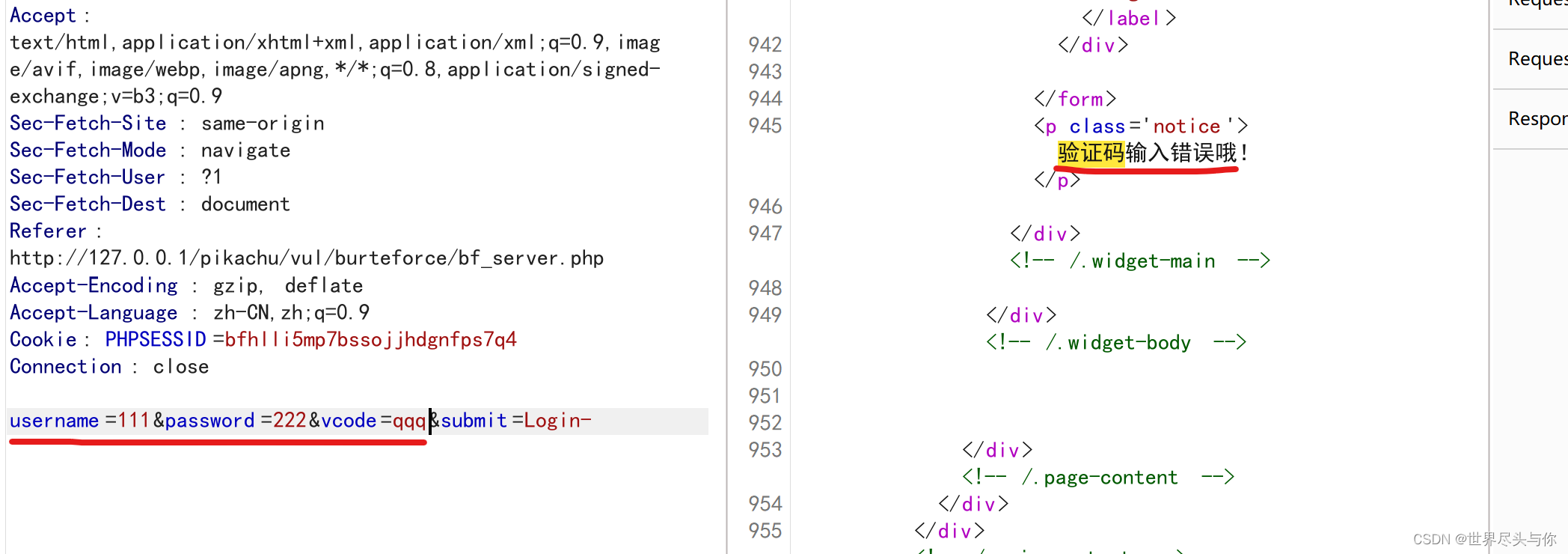
Task: Click the submit=Login parameter
Action: click(x=516, y=421)
